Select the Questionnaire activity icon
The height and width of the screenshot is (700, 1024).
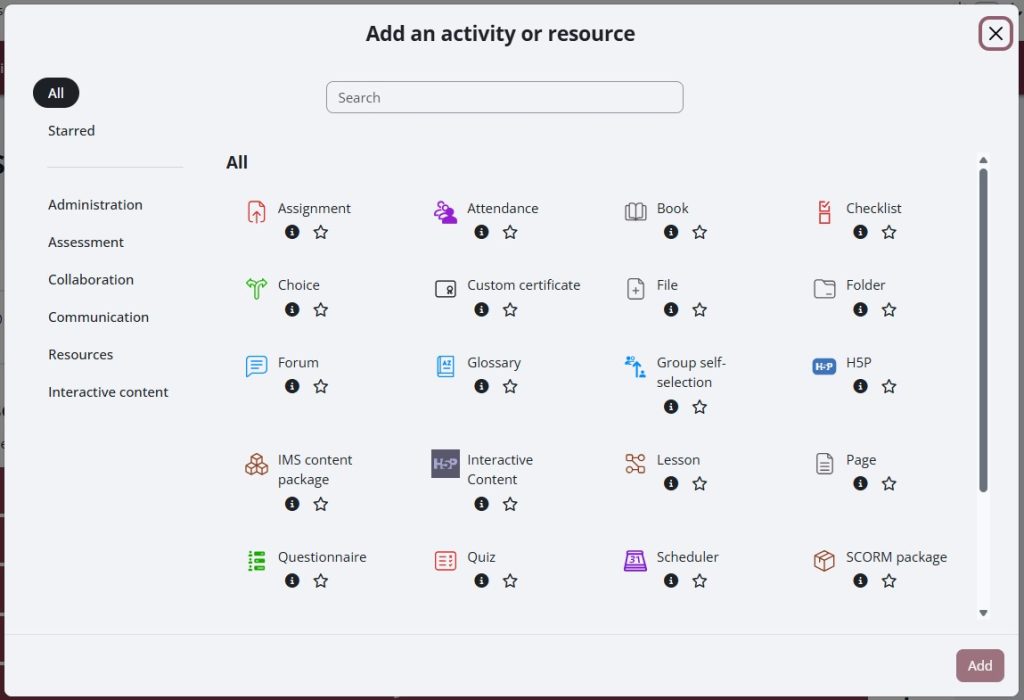tap(257, 559)
